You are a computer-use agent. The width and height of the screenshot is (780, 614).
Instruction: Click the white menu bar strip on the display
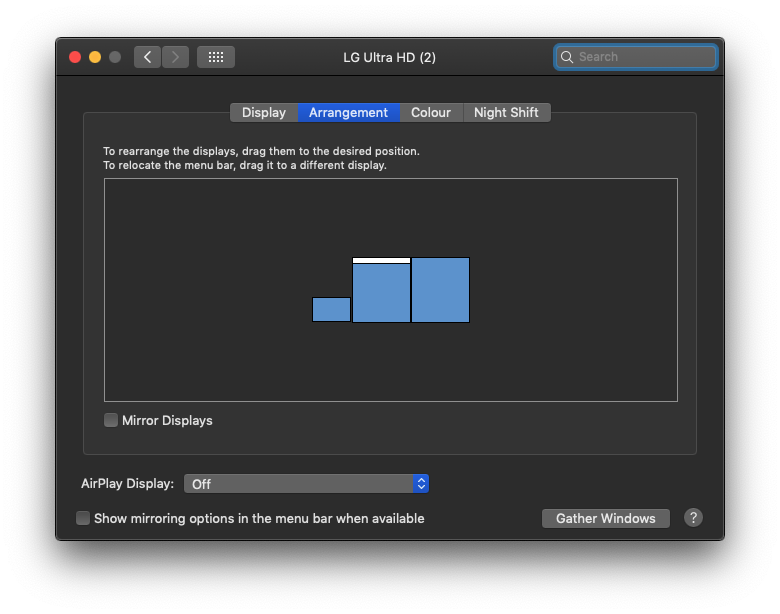(382, 261)
